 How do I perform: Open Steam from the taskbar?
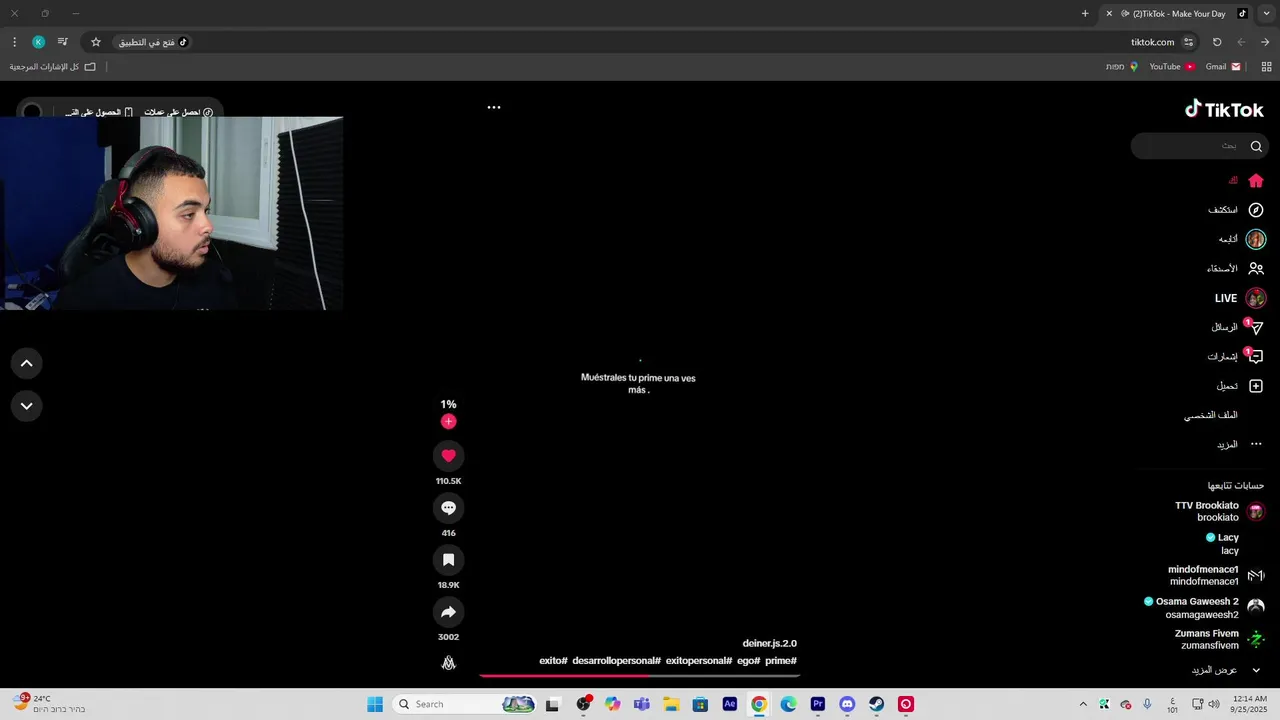[876, 704]
